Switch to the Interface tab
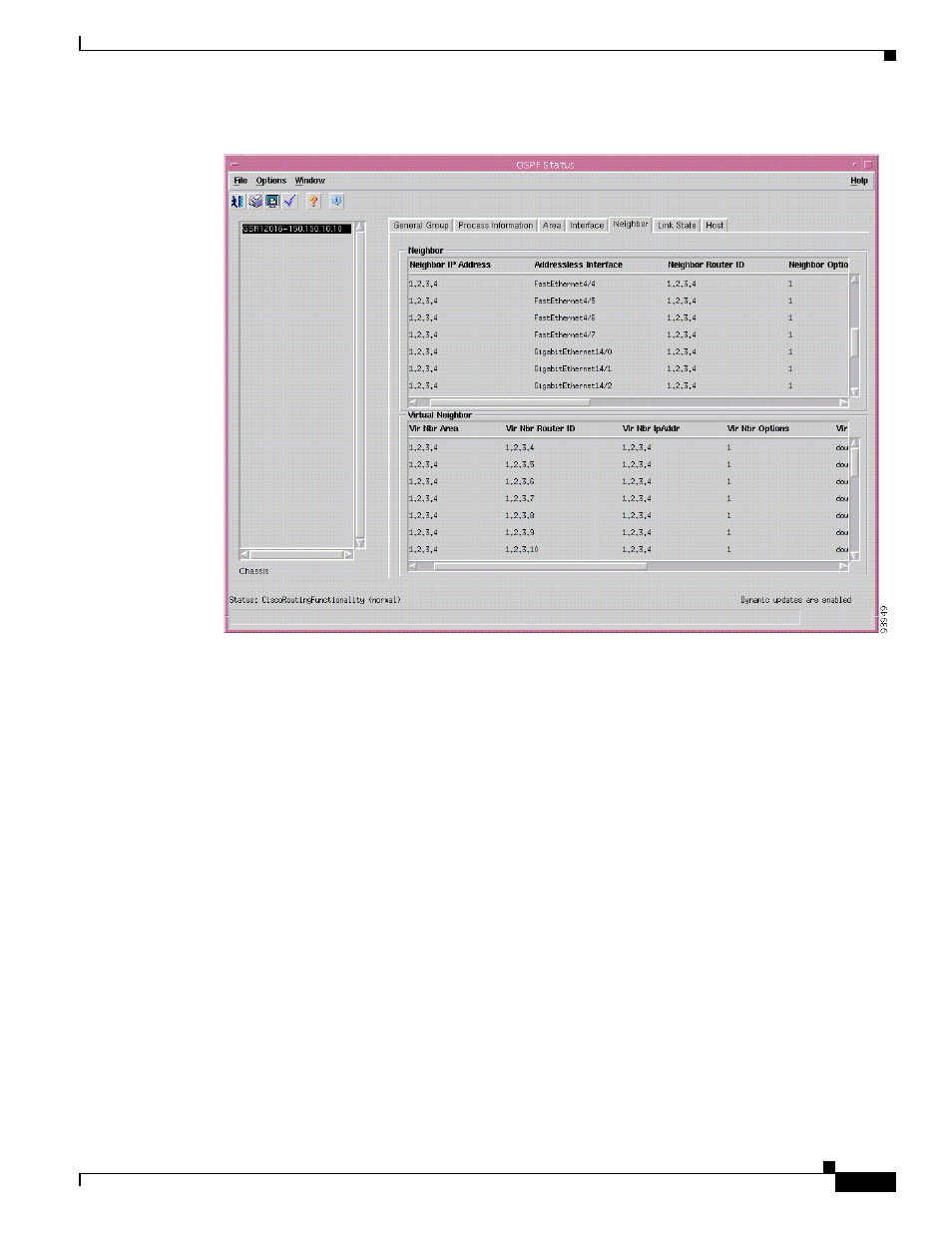This screenshot has width=952, height=1233. click(x=587, y=226)
